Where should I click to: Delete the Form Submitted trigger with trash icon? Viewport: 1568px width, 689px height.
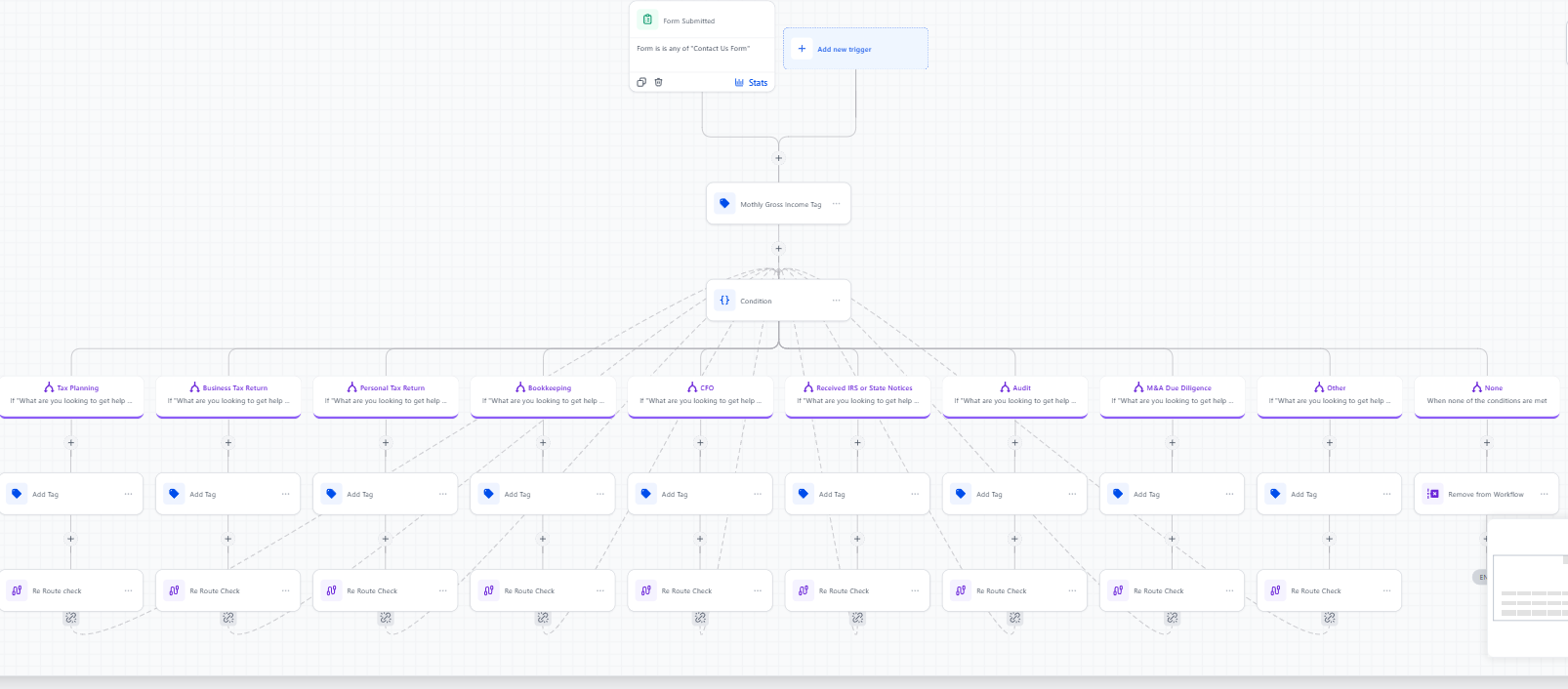[x=658, y=82]
